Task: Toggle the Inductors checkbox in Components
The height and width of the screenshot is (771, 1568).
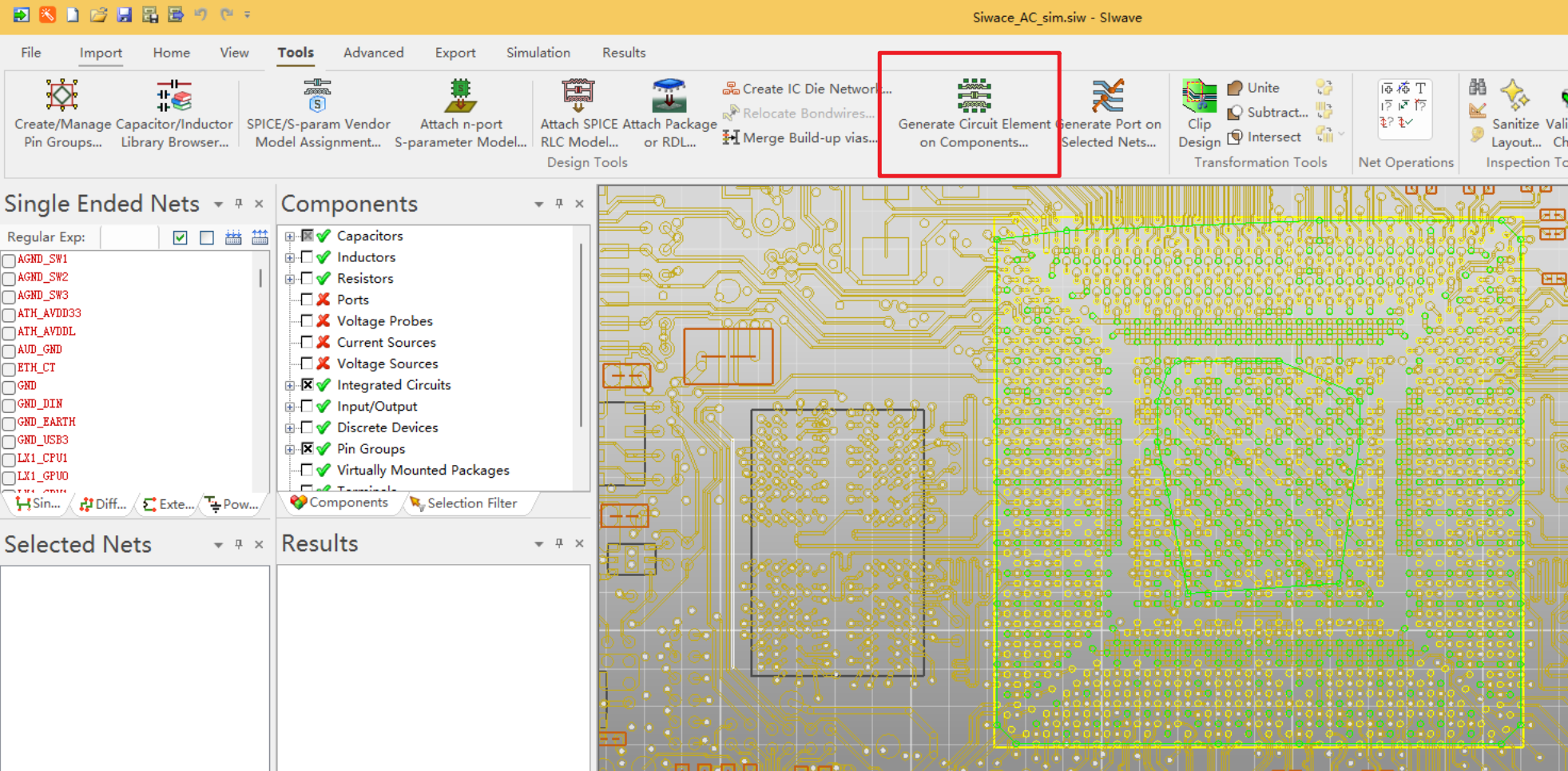Action: click(307, 257)
